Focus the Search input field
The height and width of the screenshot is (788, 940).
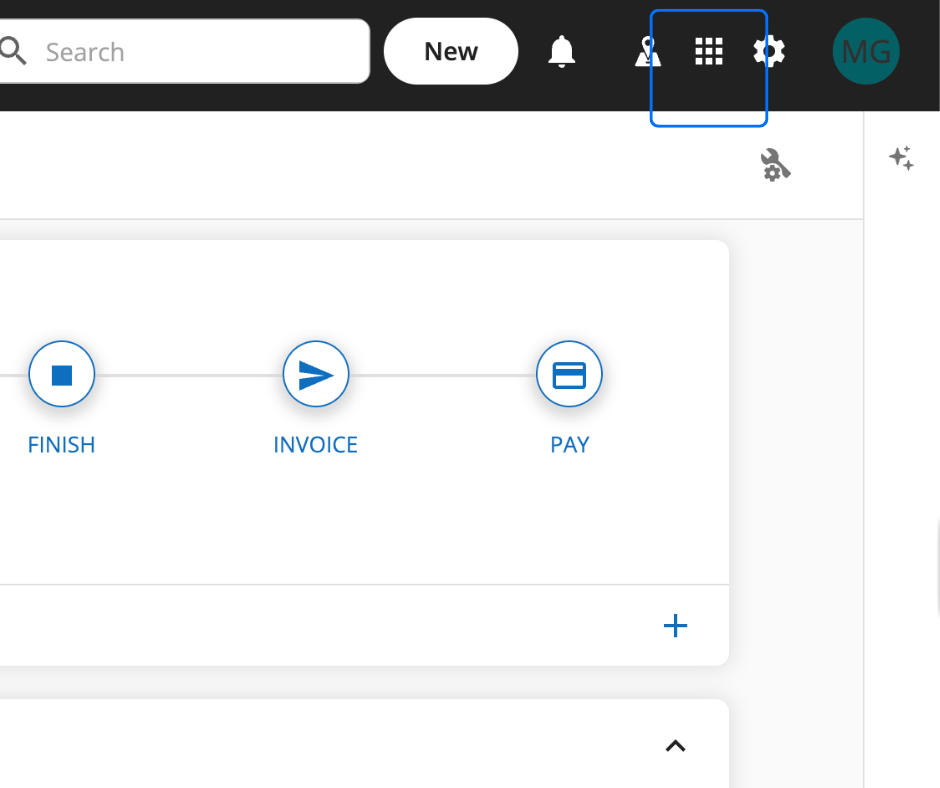[184, 52]
